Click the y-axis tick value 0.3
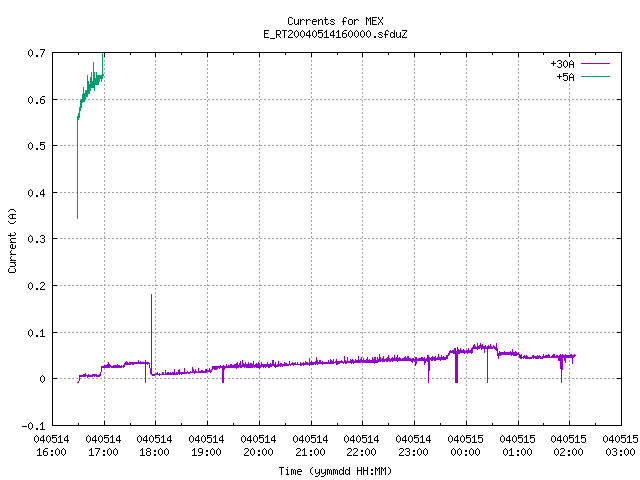Image resolution: width=640 pixels, height=480 pixels. tap(36, 239)
